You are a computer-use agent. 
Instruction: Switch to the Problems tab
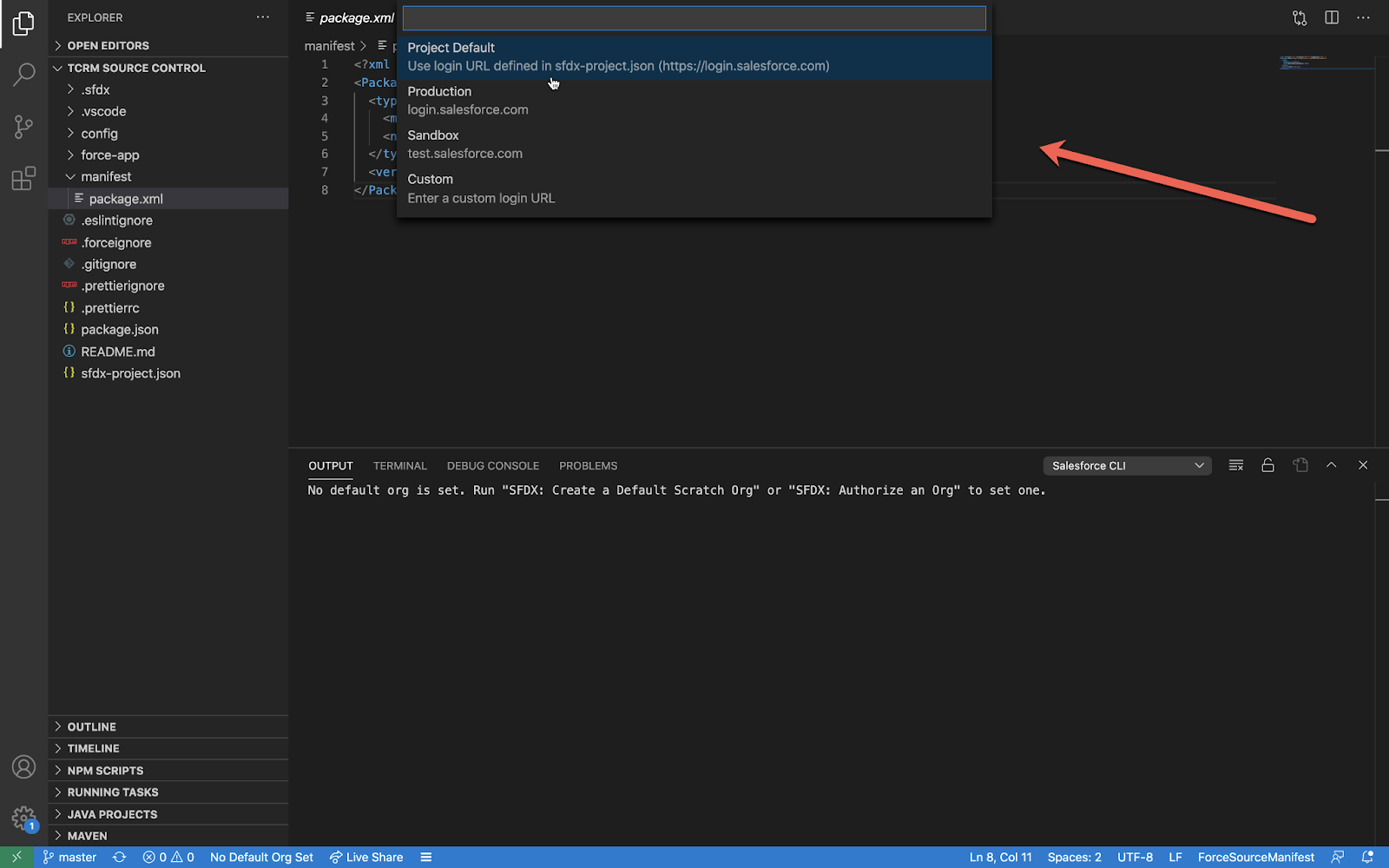coord(589,466)
